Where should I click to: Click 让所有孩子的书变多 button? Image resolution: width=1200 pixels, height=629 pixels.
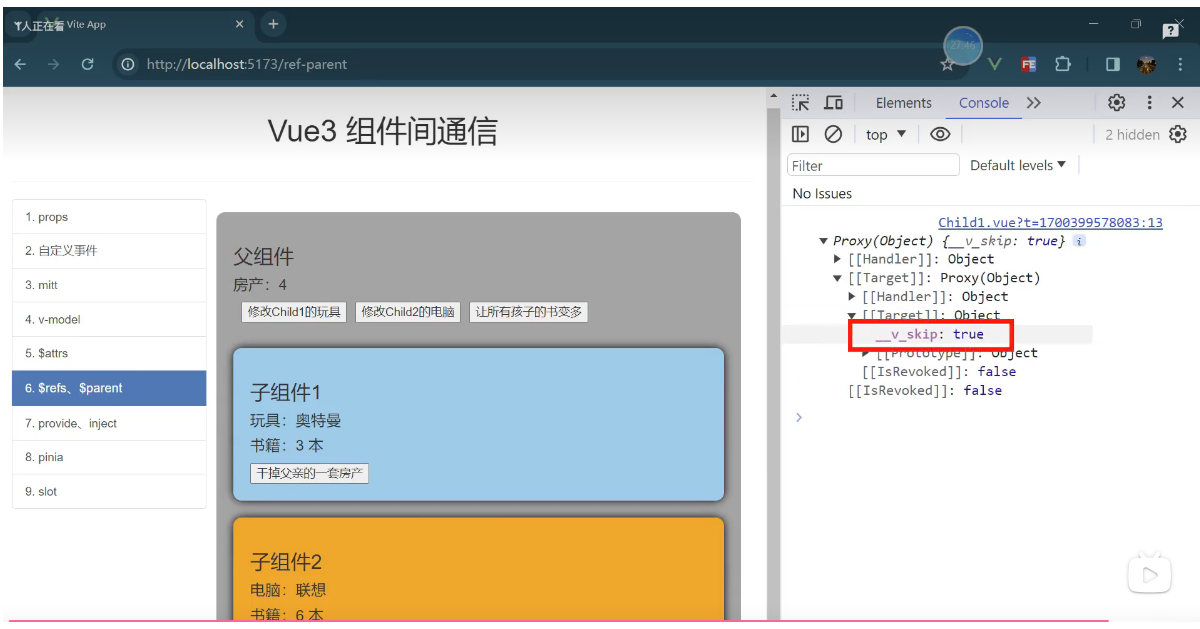pos(528,312)
